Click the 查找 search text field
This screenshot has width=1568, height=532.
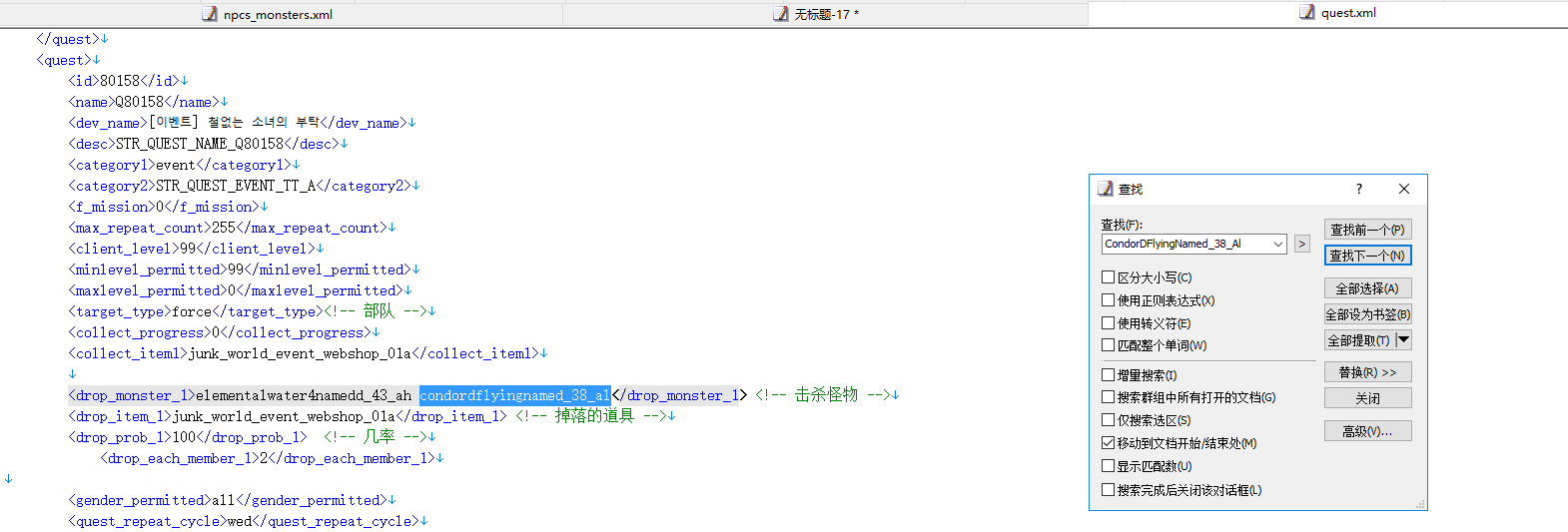click(1184, 244)
